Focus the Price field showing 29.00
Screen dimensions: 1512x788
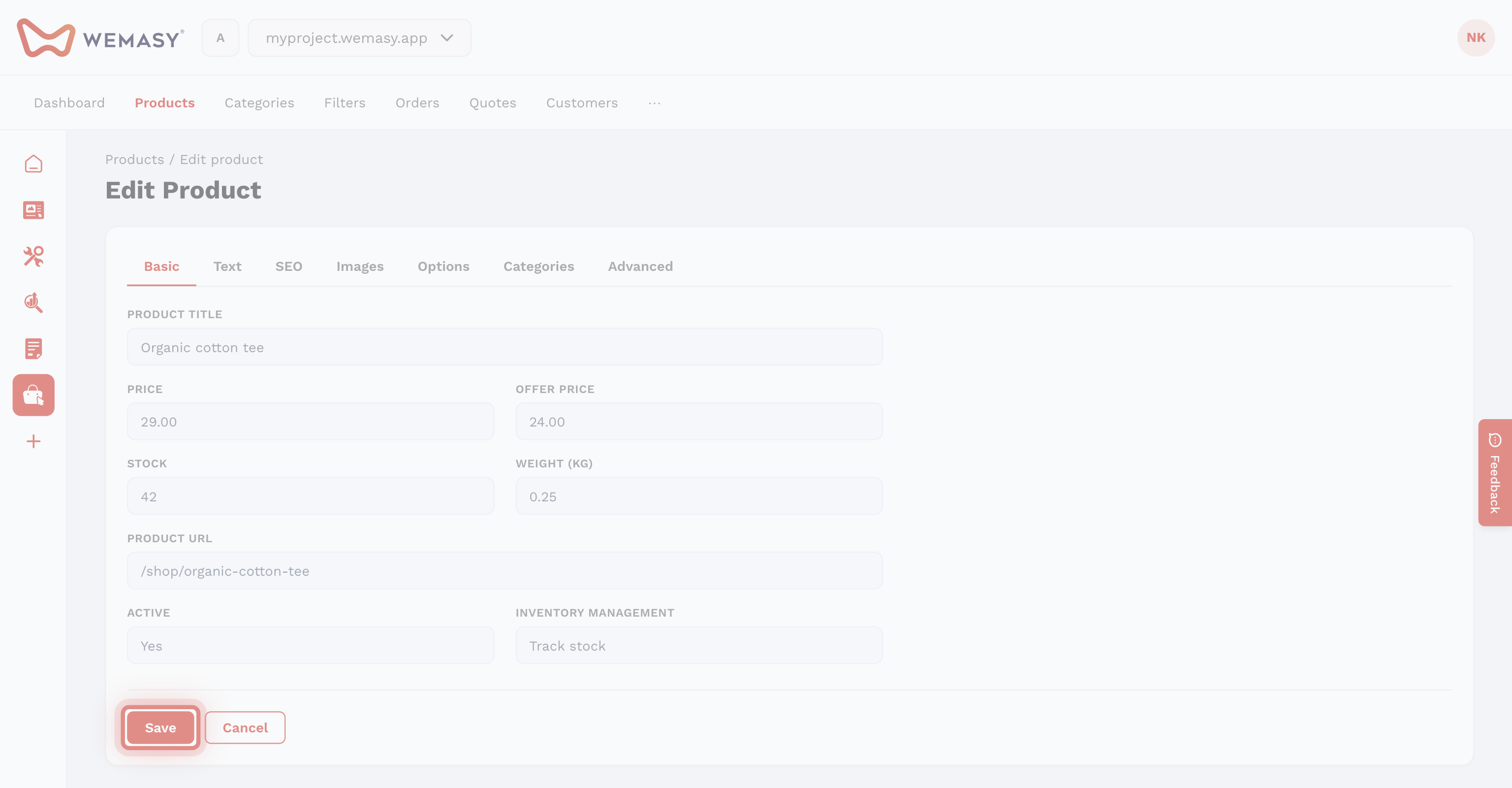311,422
